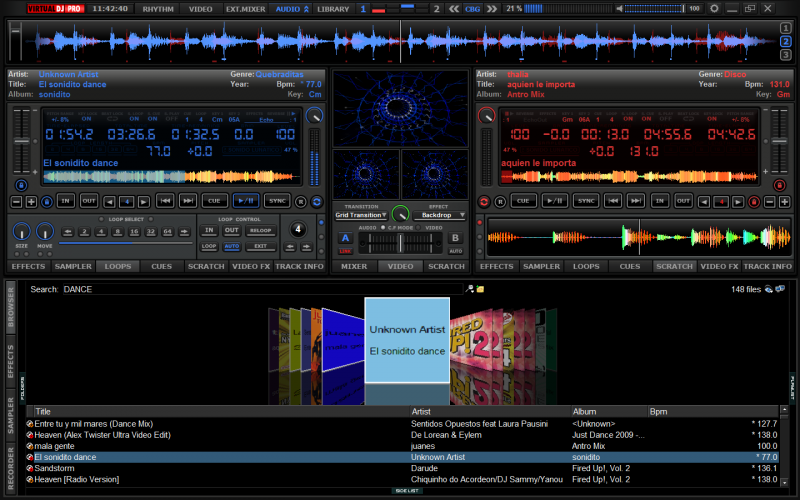Click the video crossfader slider
This screenshot has width=800, height=500.
coord(401,243)
